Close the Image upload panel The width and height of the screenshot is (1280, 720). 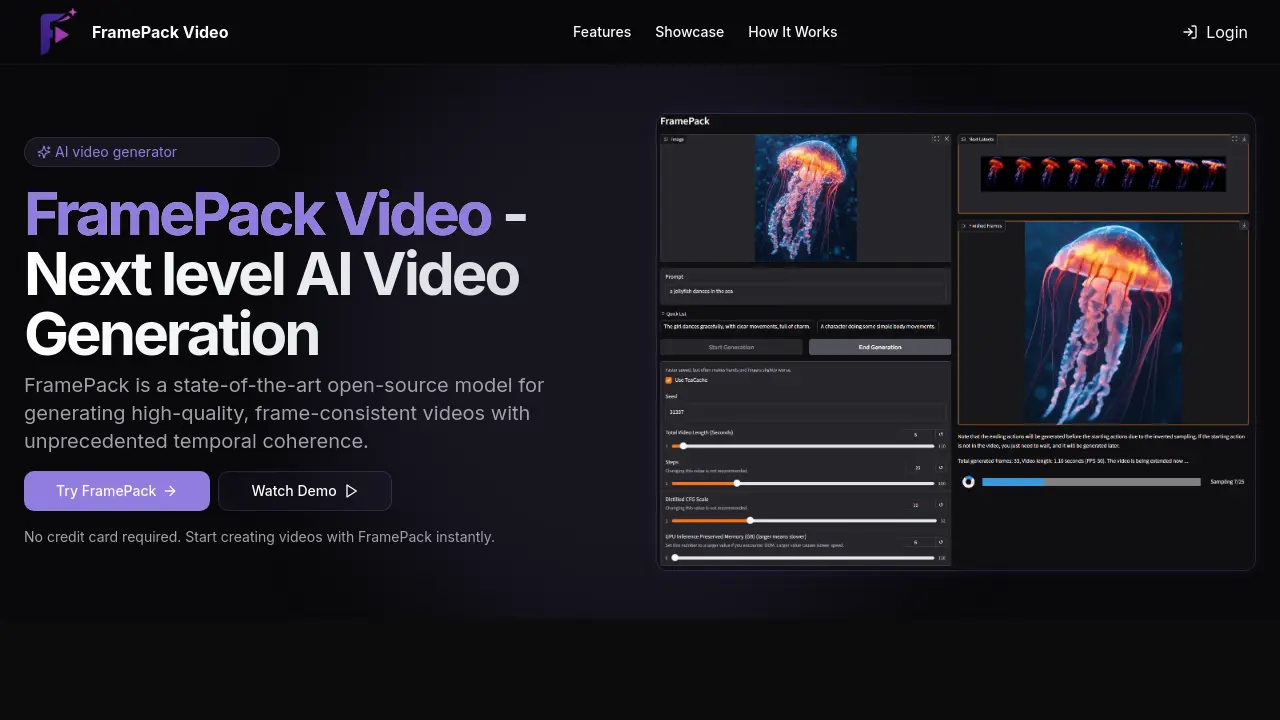point(947,139)
